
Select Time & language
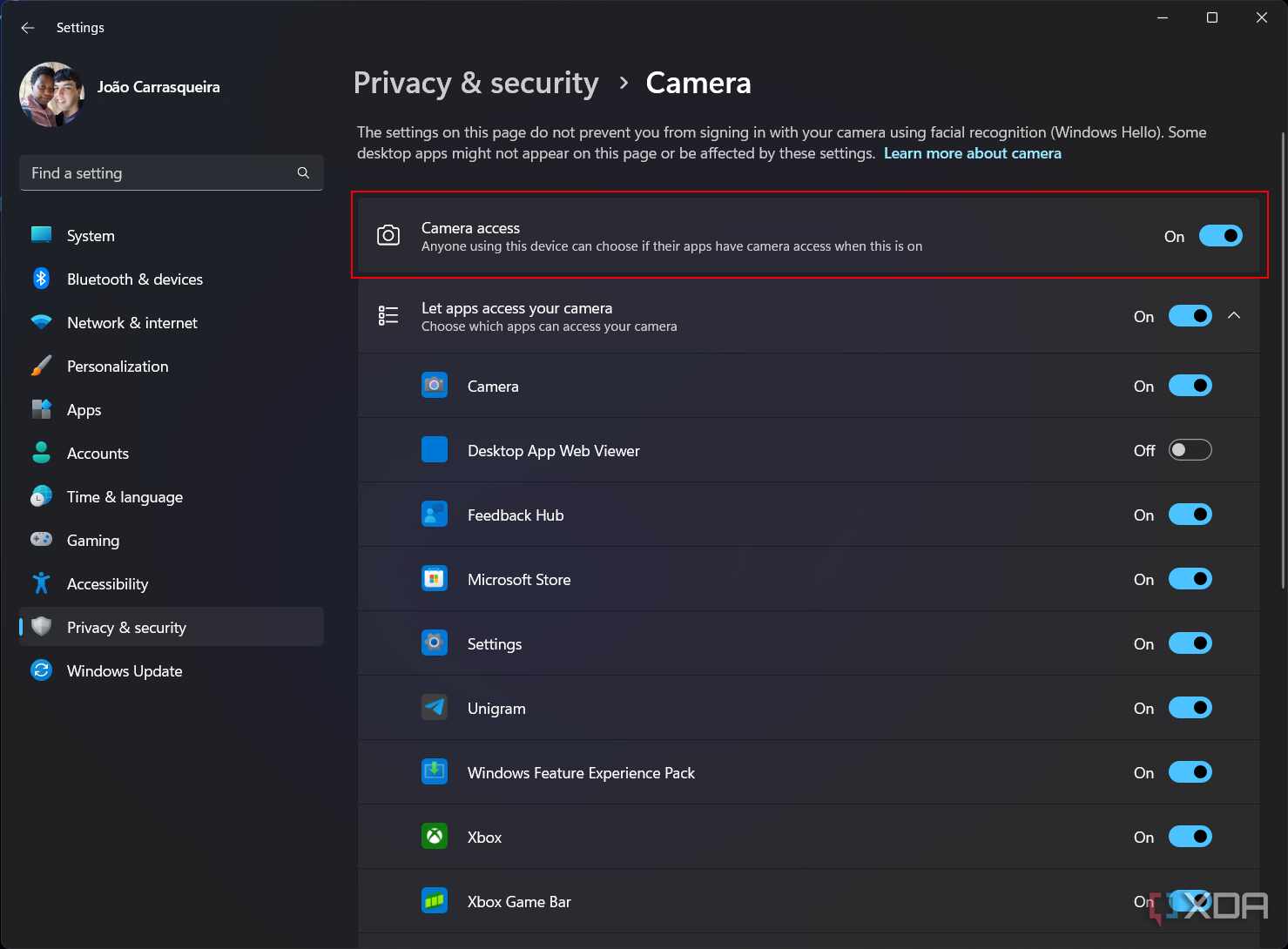(x=172, y=496)
